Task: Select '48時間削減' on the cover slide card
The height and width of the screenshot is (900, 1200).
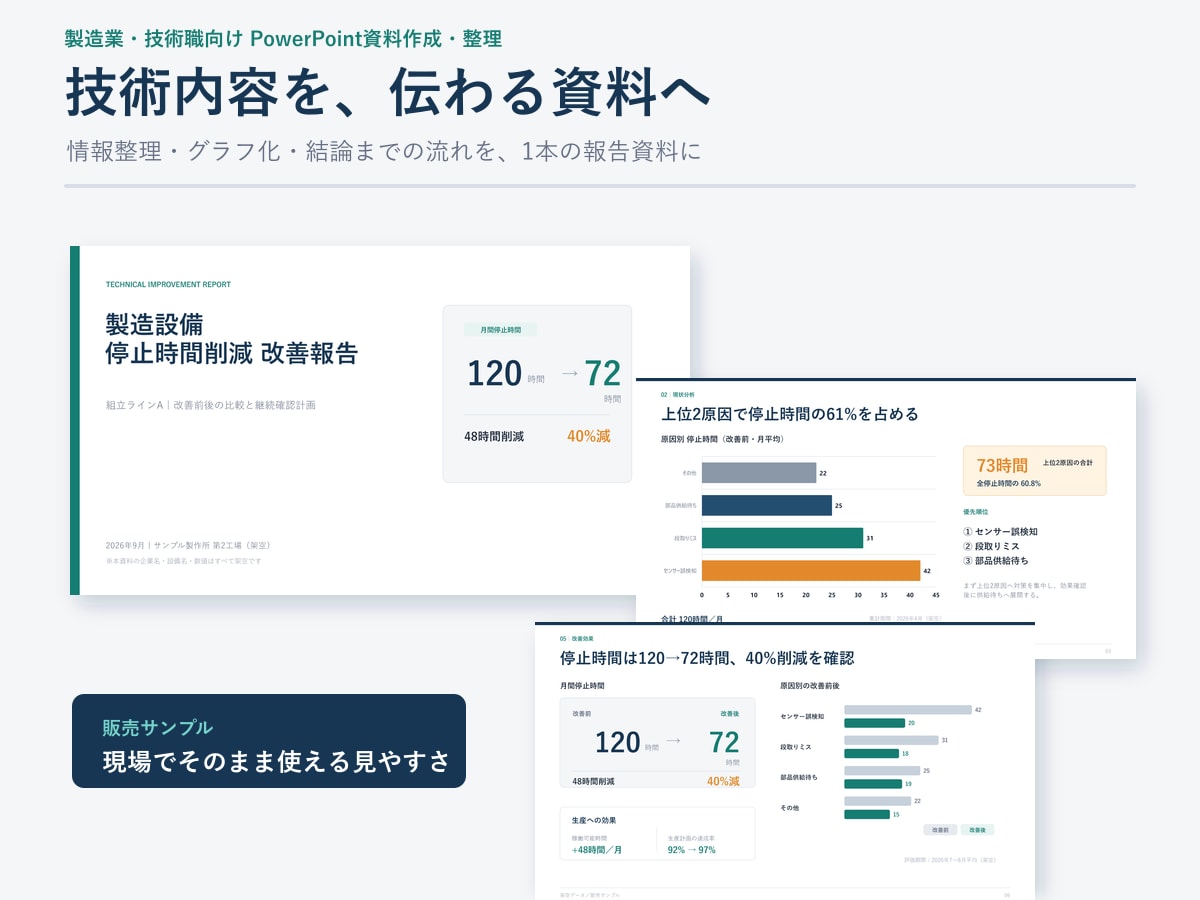Action: [494, 437]
